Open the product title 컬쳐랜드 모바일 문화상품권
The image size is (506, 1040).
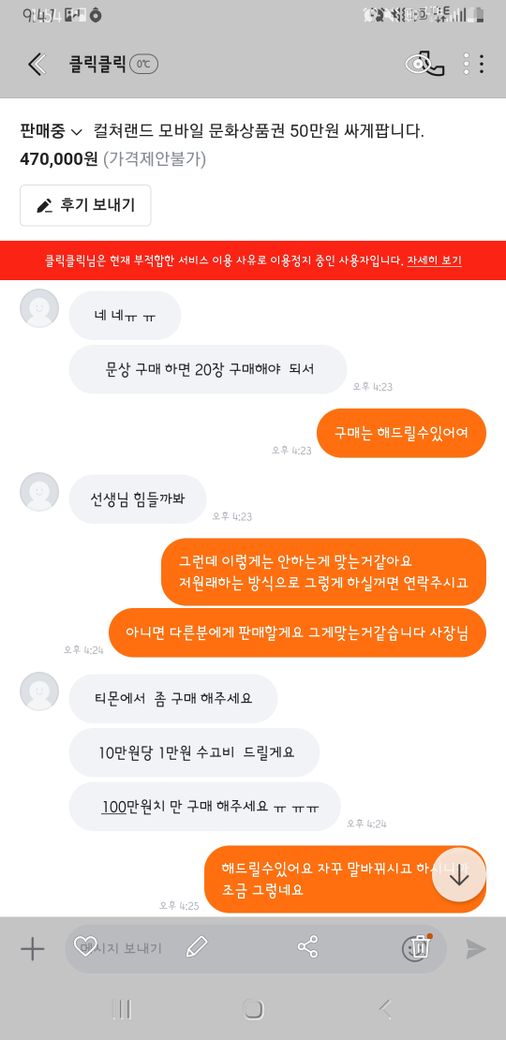259,131
